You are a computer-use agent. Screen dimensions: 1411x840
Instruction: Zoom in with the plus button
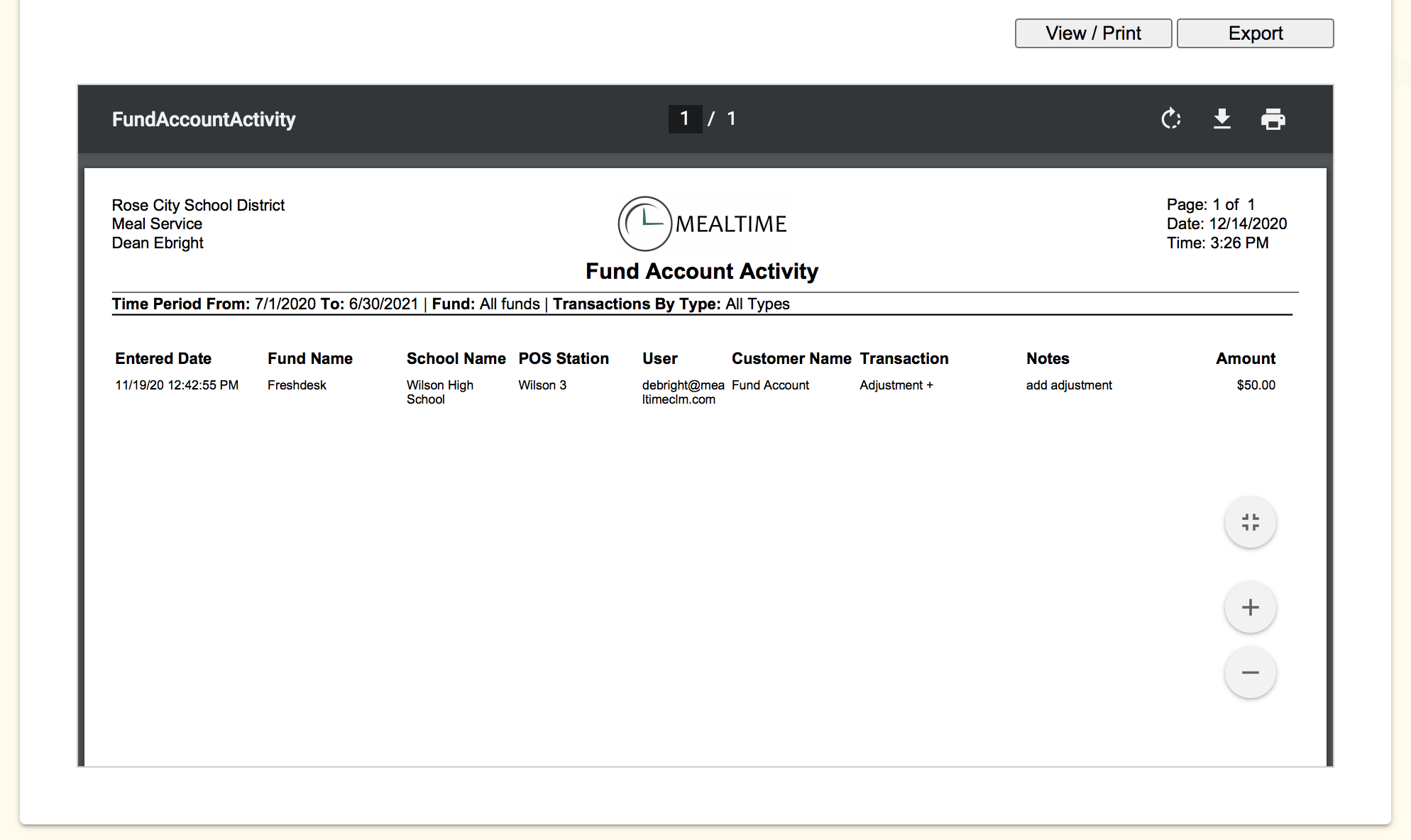[1250, 607]
